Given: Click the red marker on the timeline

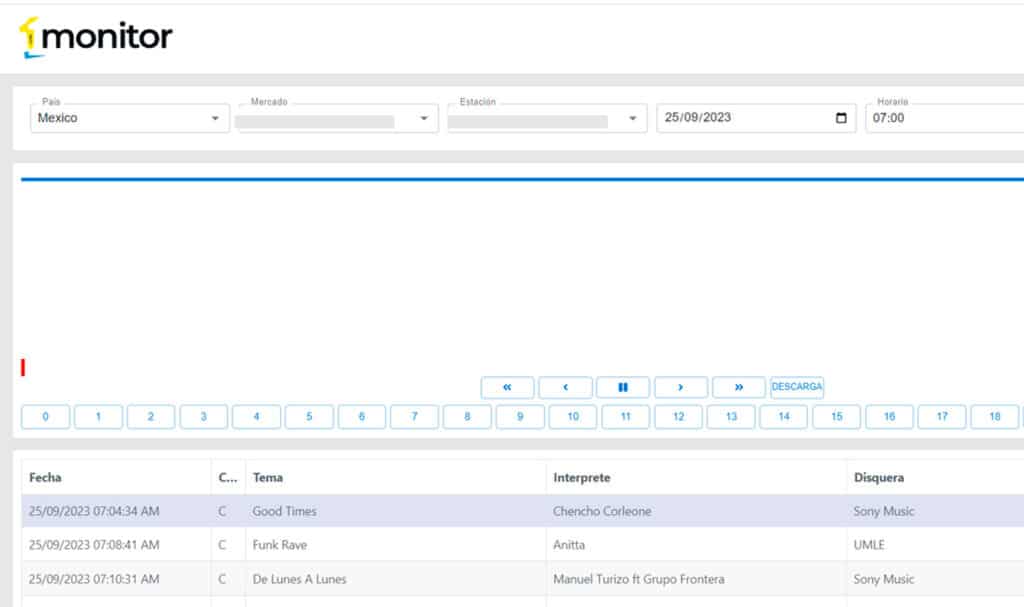Looking at the screenshot, I should (23, 368).
